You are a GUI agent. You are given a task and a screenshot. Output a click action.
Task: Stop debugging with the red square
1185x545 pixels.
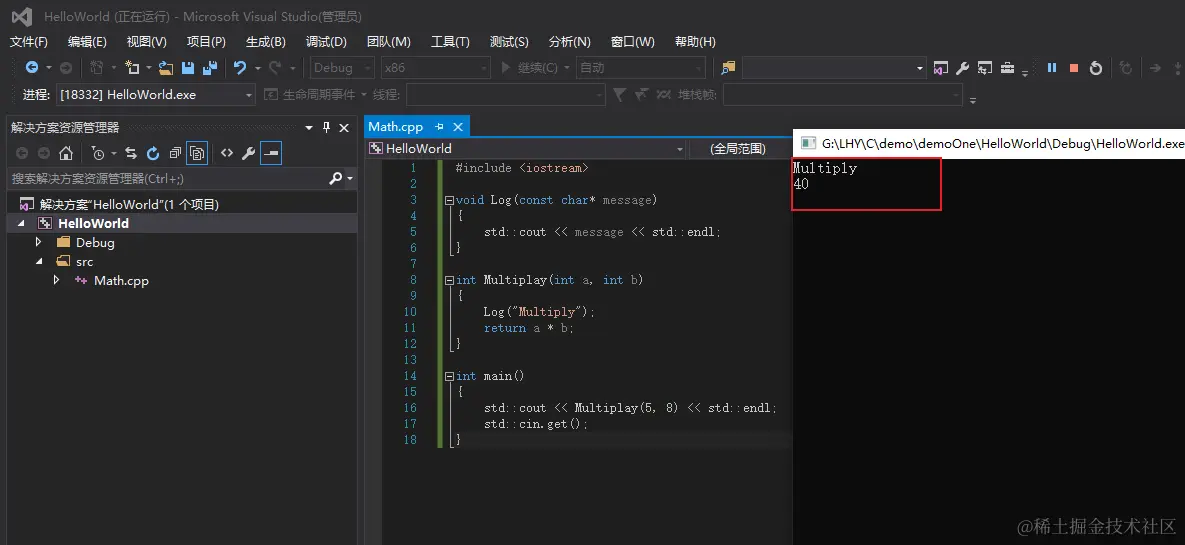[1073, 67]
